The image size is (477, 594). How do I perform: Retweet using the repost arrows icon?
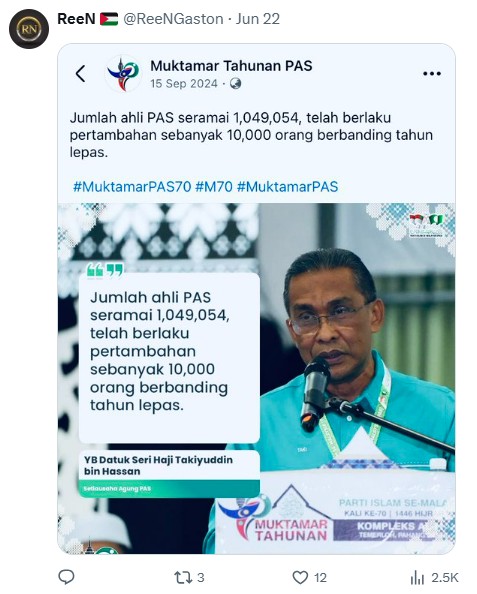181,578
